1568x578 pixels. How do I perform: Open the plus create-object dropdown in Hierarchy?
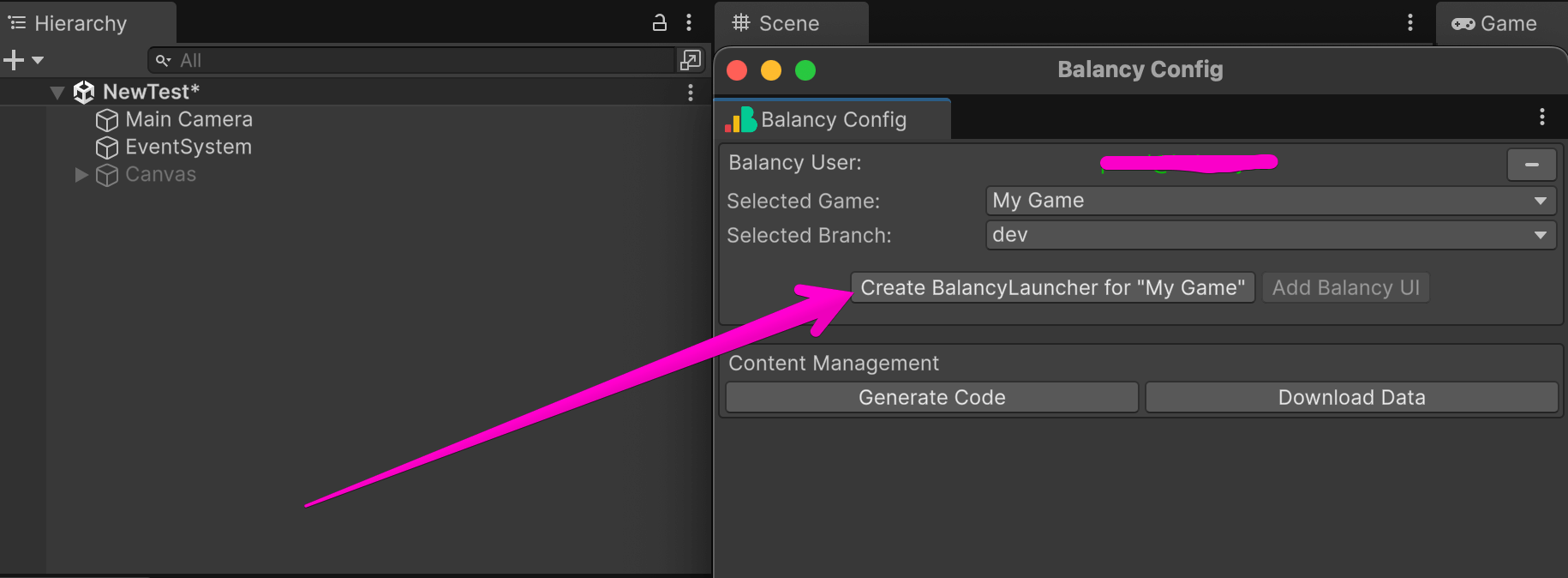tap(23, 60)
